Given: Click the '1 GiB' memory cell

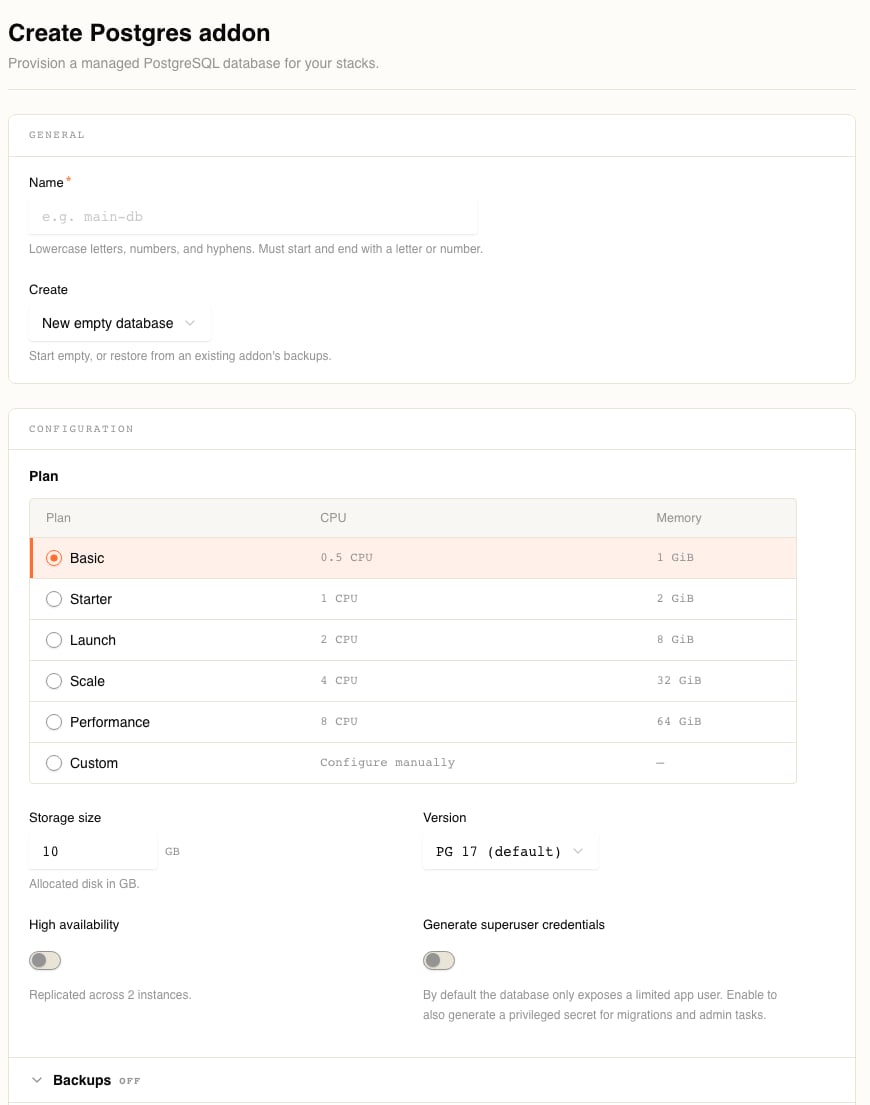Looking at the screenshot, I should (675, 557).
